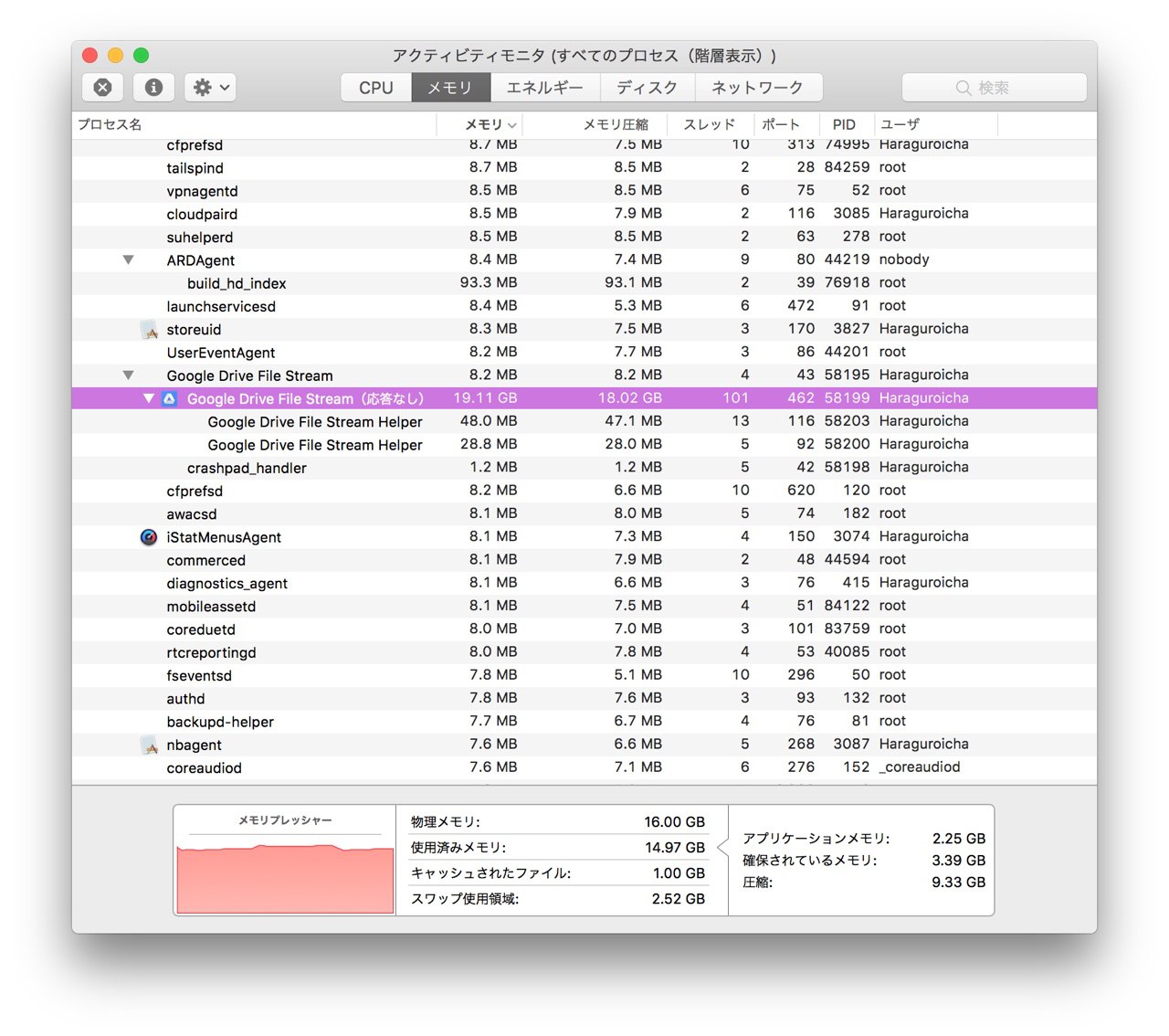Click the Google Drive File Stream app icon
Screen dimensions: 1169x1036
click(x=169, y=399)
